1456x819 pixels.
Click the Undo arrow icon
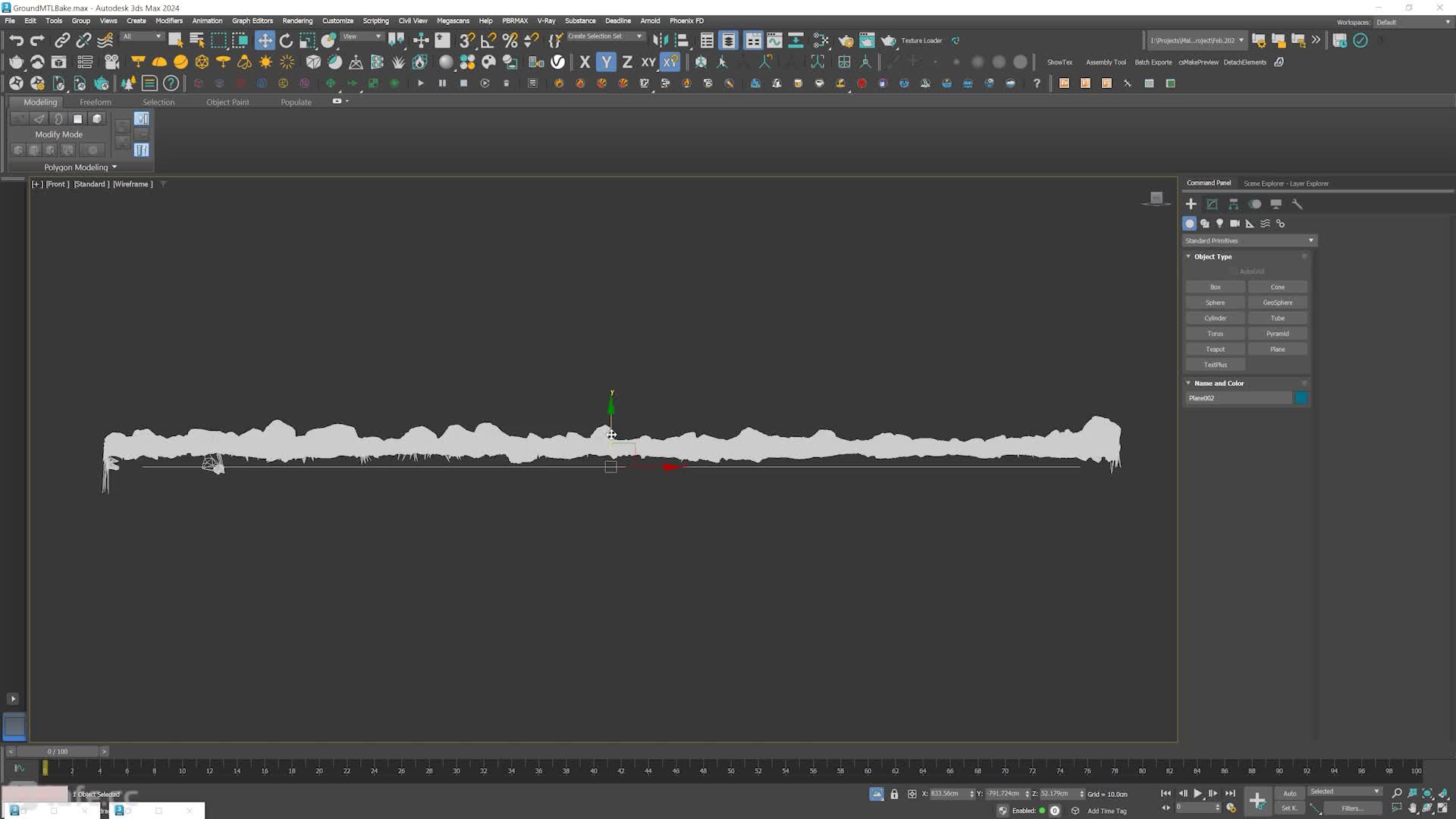(16, 40)
